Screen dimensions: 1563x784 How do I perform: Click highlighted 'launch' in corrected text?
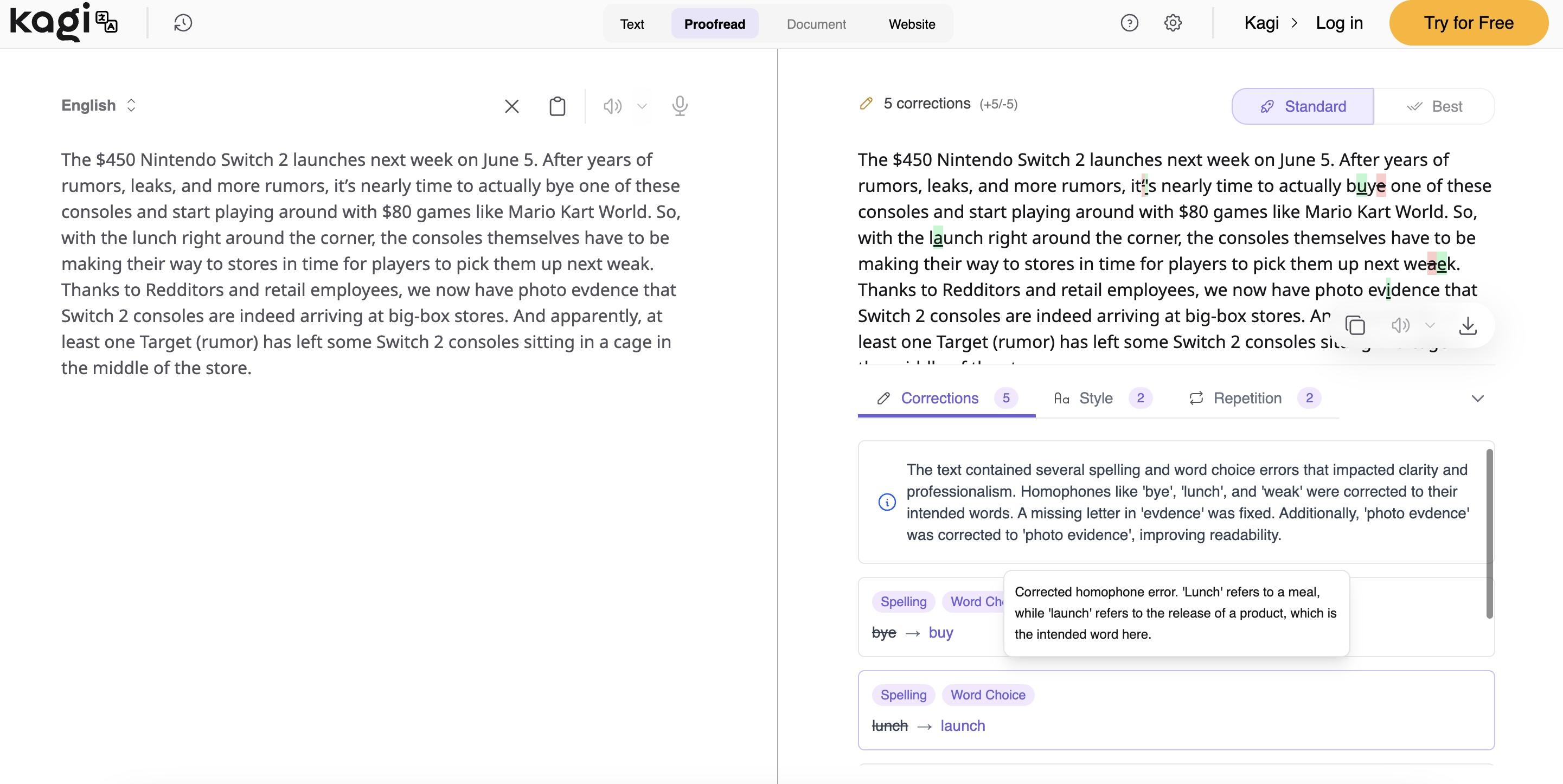[956, 238]
